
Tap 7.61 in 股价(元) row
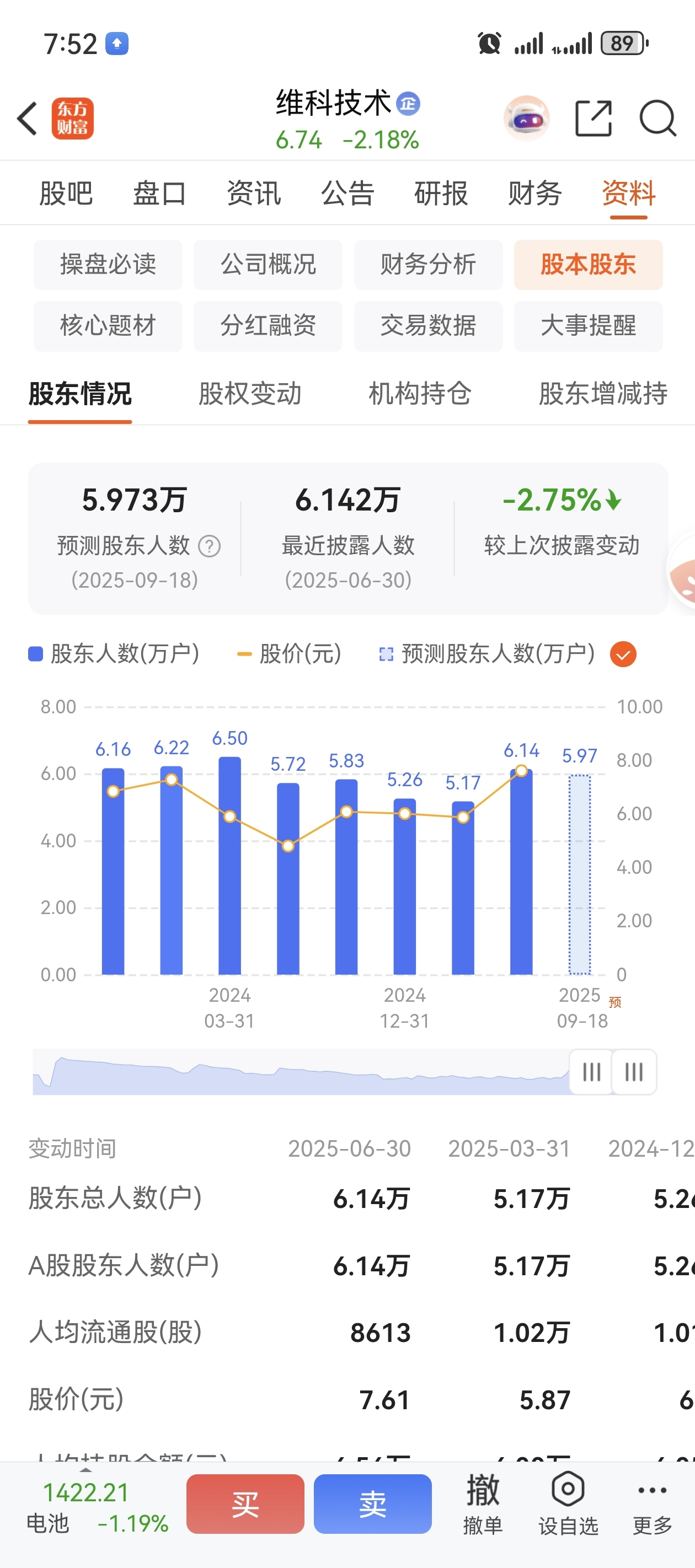point(385,1400)
